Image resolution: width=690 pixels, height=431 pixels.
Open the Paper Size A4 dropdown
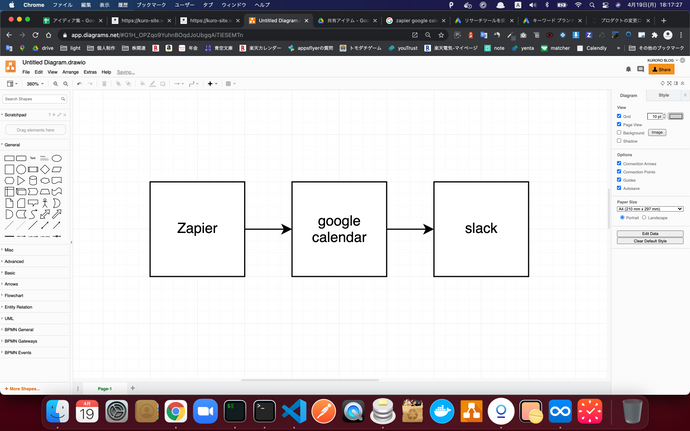click(650, 209)
